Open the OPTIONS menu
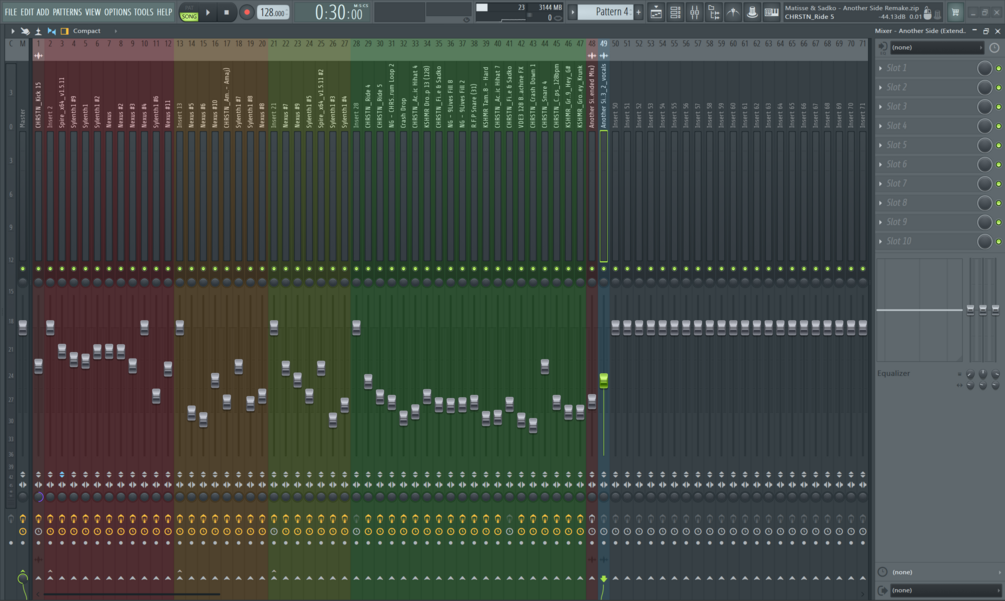Viewport: 1005px width, 601px height. (117, 12)
